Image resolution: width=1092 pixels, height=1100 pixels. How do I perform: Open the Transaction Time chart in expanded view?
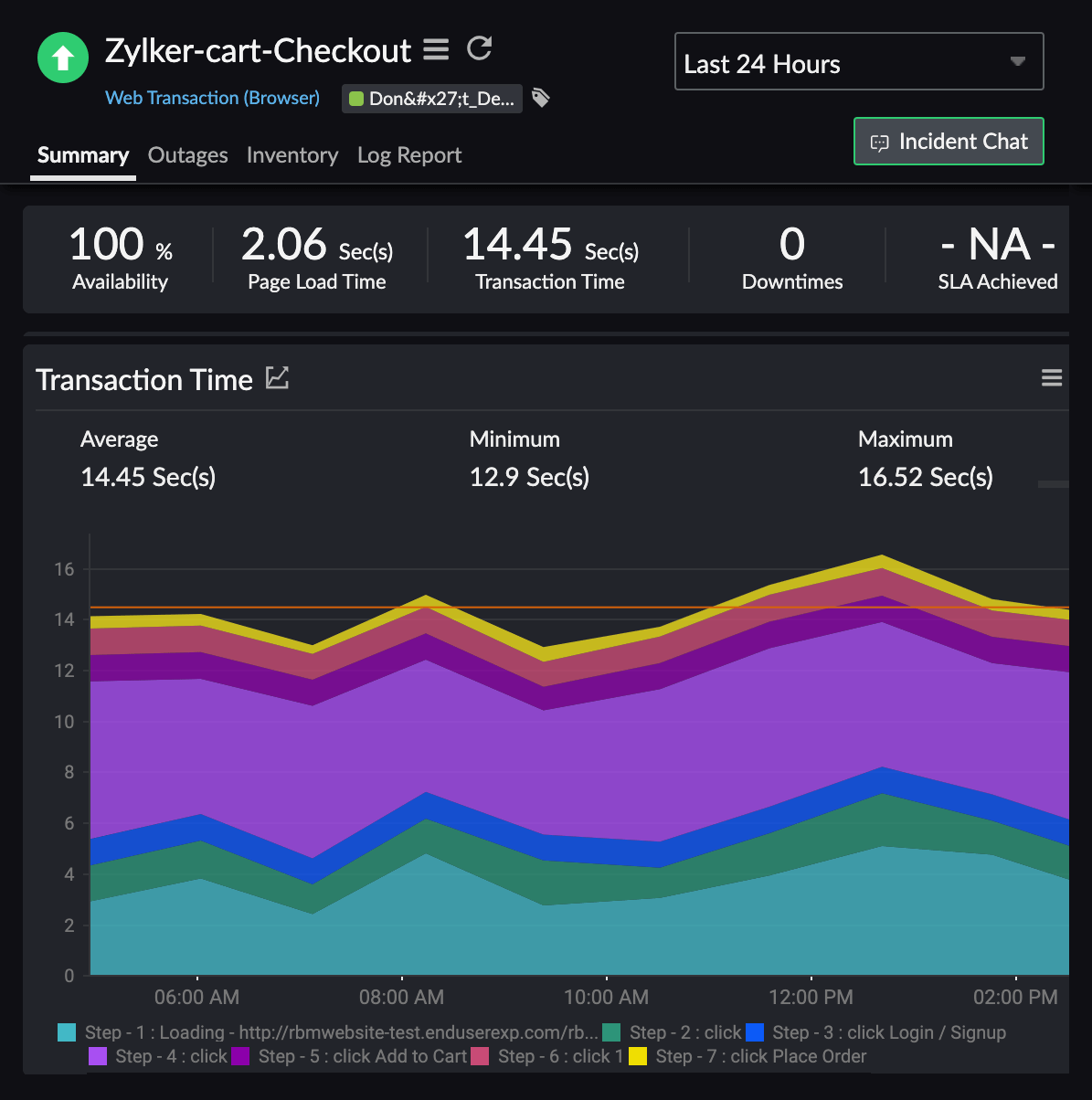click(277, 377)
